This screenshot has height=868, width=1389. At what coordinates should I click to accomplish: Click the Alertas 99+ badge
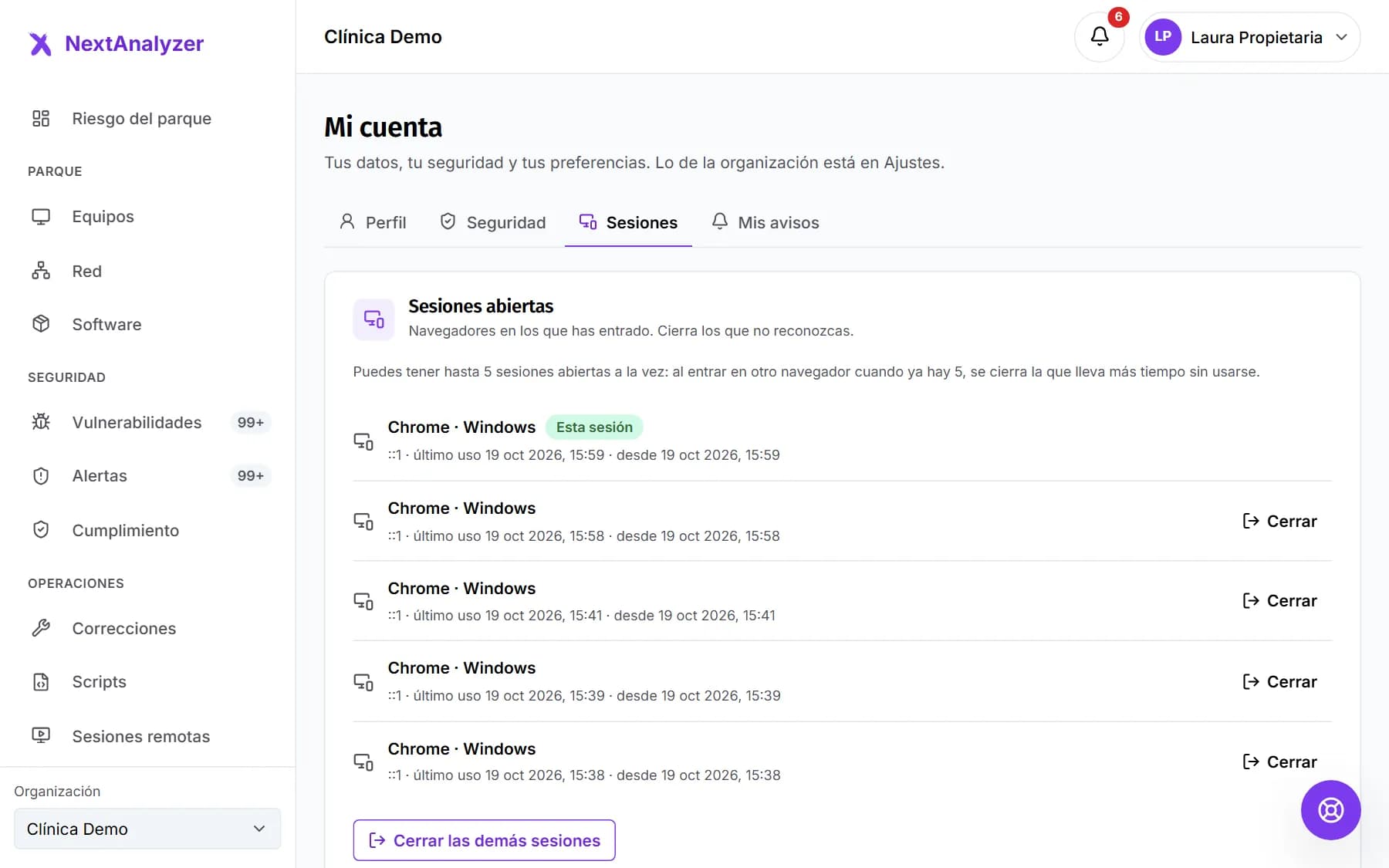pyautogui.click(x=251, y=476)
